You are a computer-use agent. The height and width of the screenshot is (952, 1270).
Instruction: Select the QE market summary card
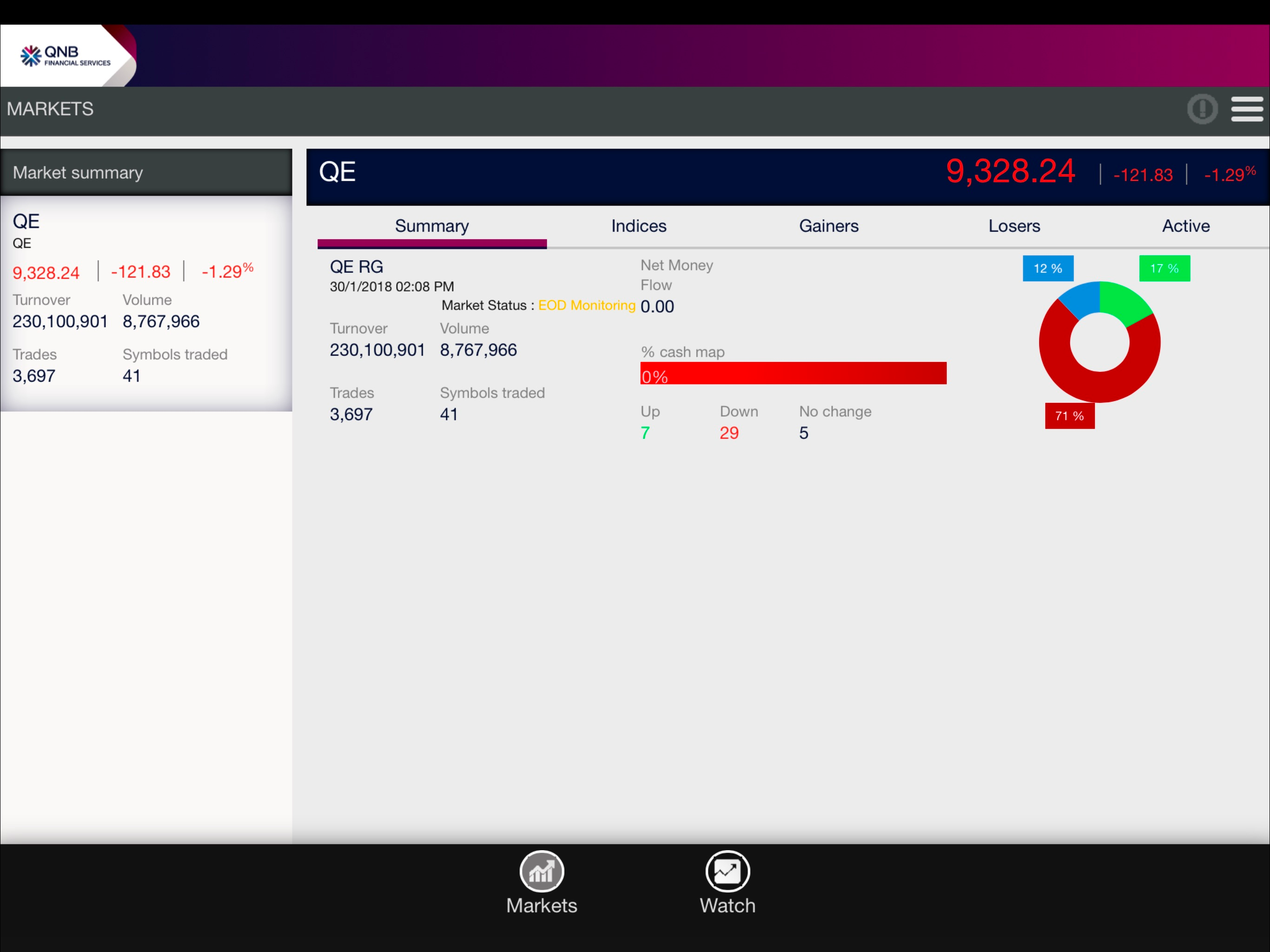(146, 303)
